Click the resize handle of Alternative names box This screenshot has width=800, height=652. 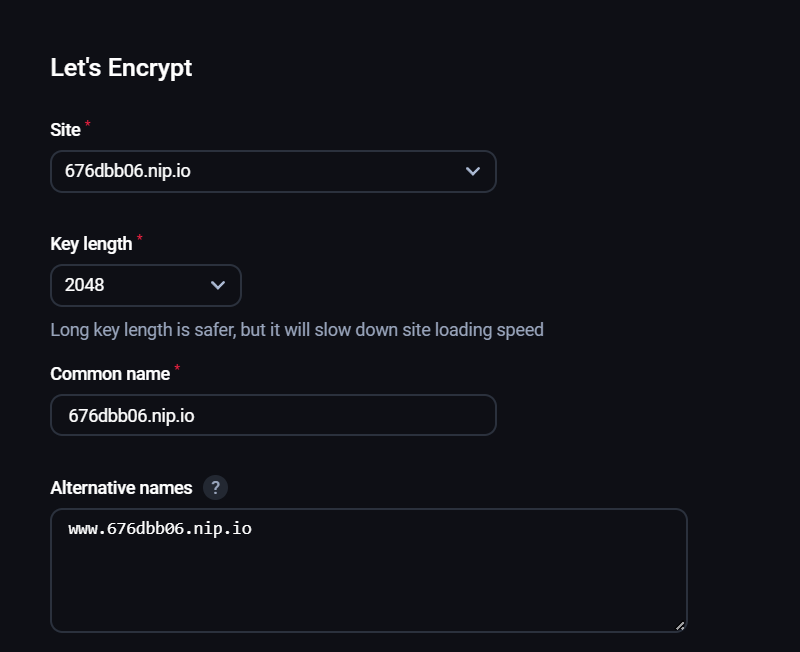coord(680,625)
